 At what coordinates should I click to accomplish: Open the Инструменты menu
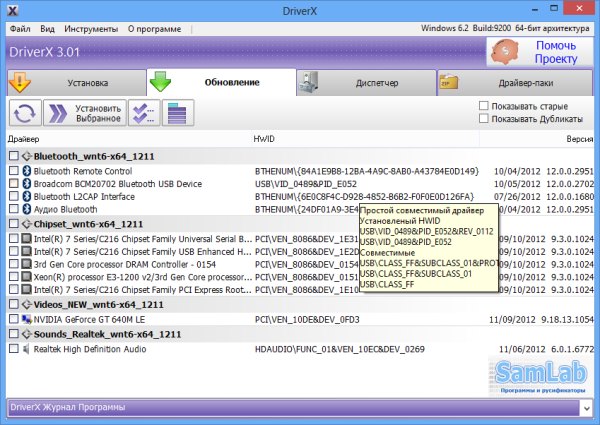pos(88,27)
